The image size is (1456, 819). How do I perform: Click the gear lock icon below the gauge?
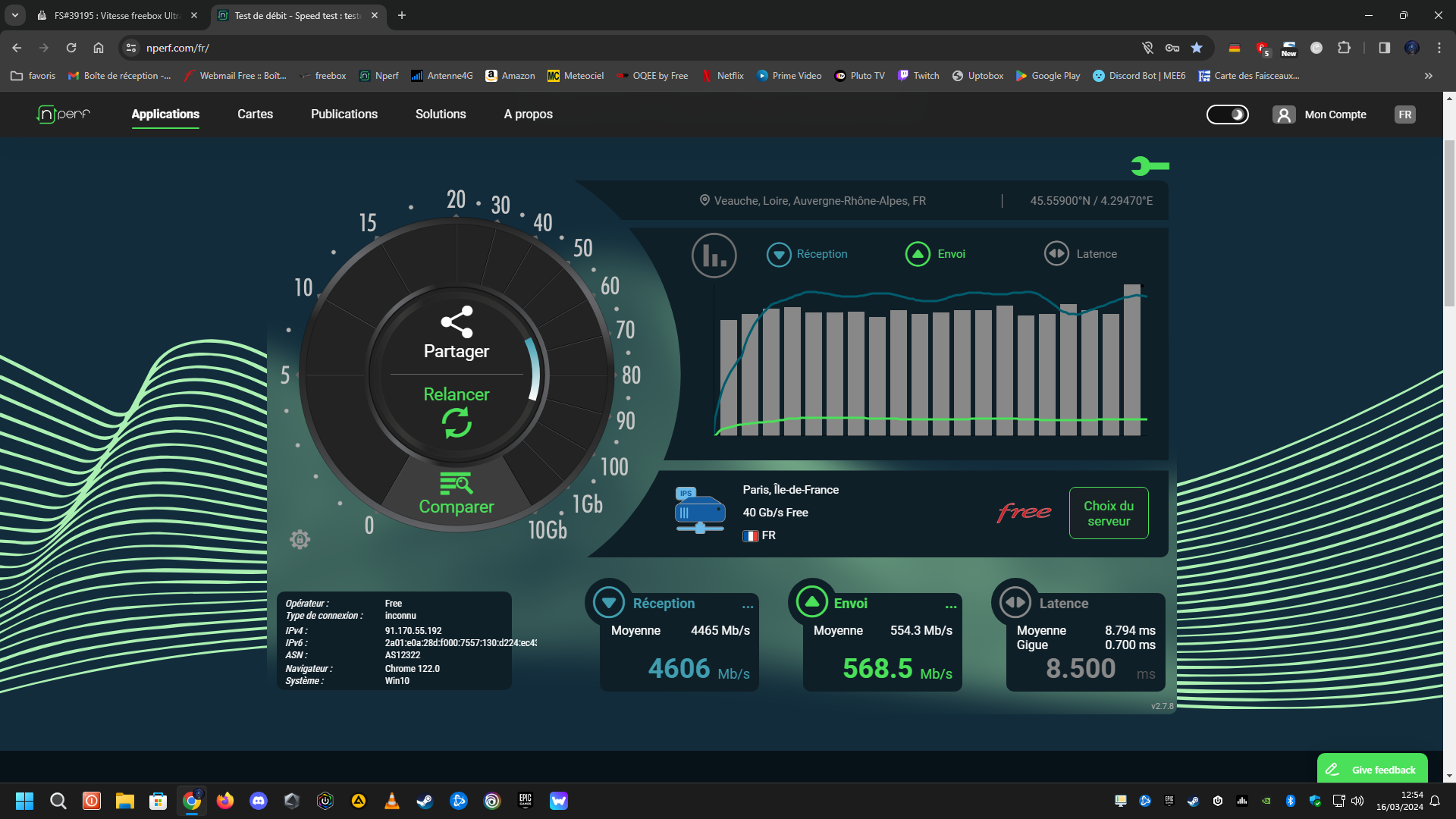(x=300, y=539)
